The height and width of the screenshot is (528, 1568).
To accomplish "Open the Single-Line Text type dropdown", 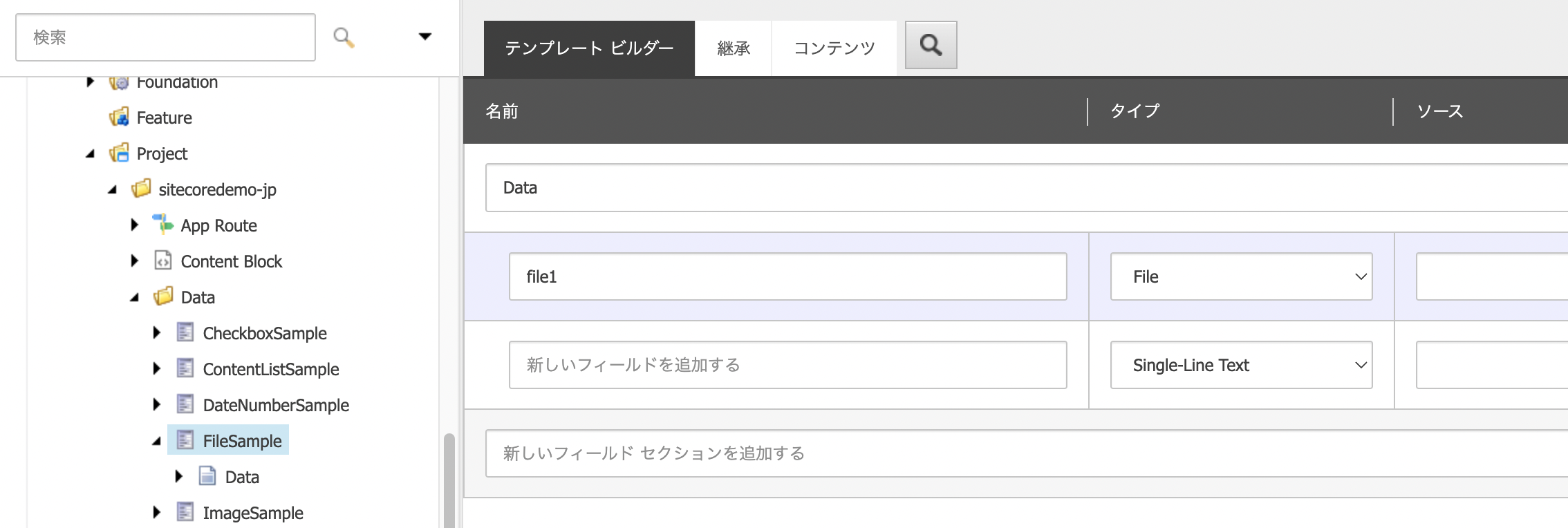I will coord(1242,365).
